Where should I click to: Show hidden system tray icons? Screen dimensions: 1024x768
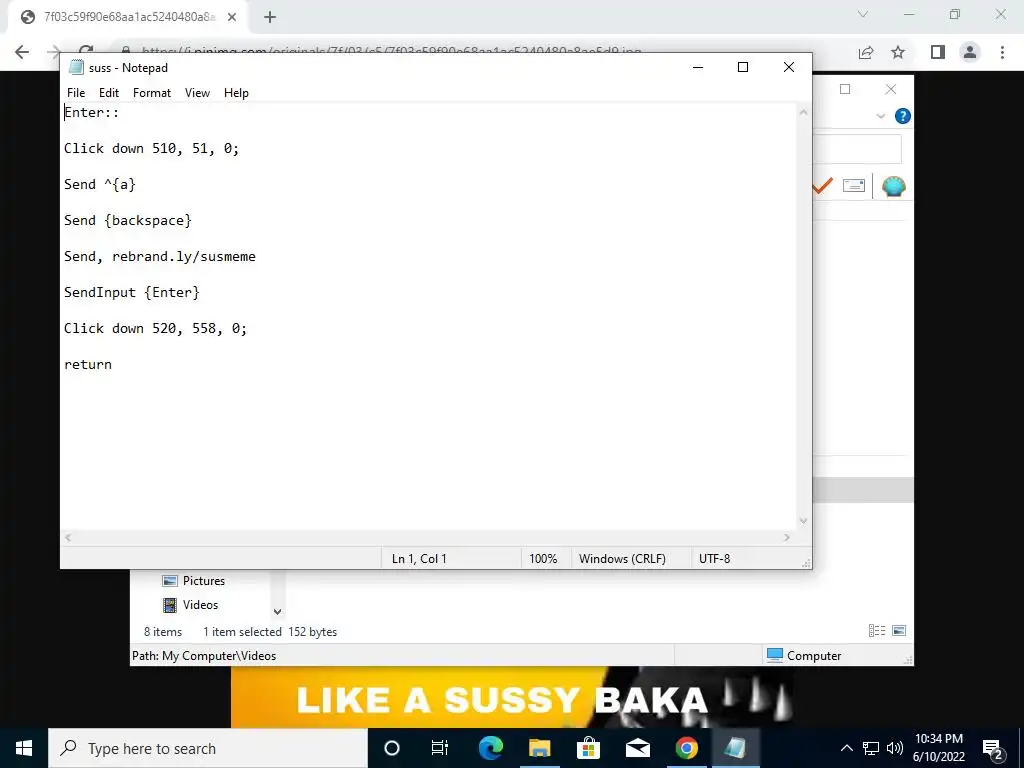click(x=846, y=748)
